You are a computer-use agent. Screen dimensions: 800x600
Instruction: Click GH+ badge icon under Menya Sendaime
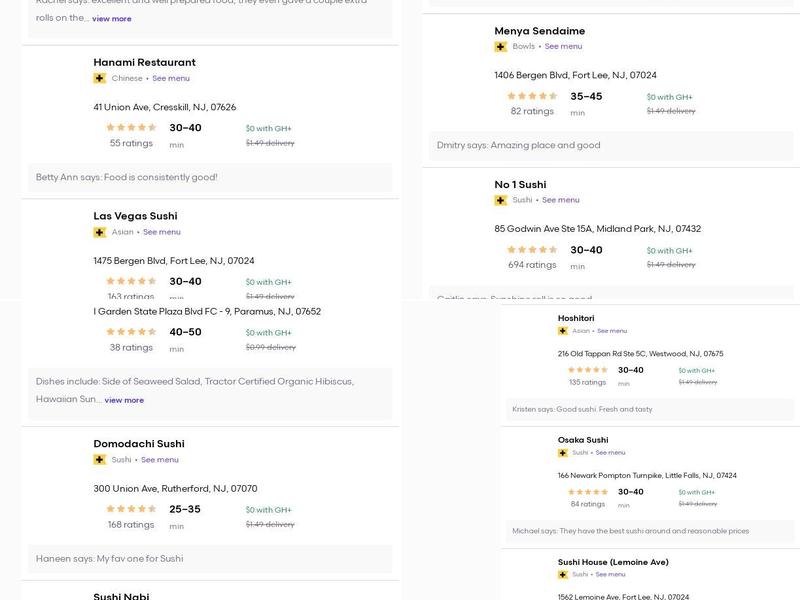(x=500, y=47)
